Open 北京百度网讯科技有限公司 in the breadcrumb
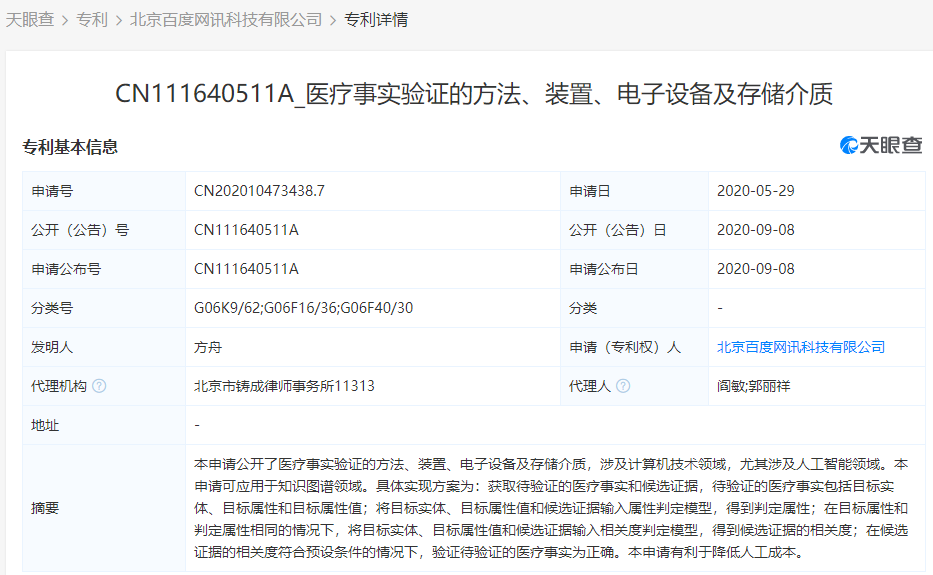The height and width of the screenshot is (575, 933). 226,20
